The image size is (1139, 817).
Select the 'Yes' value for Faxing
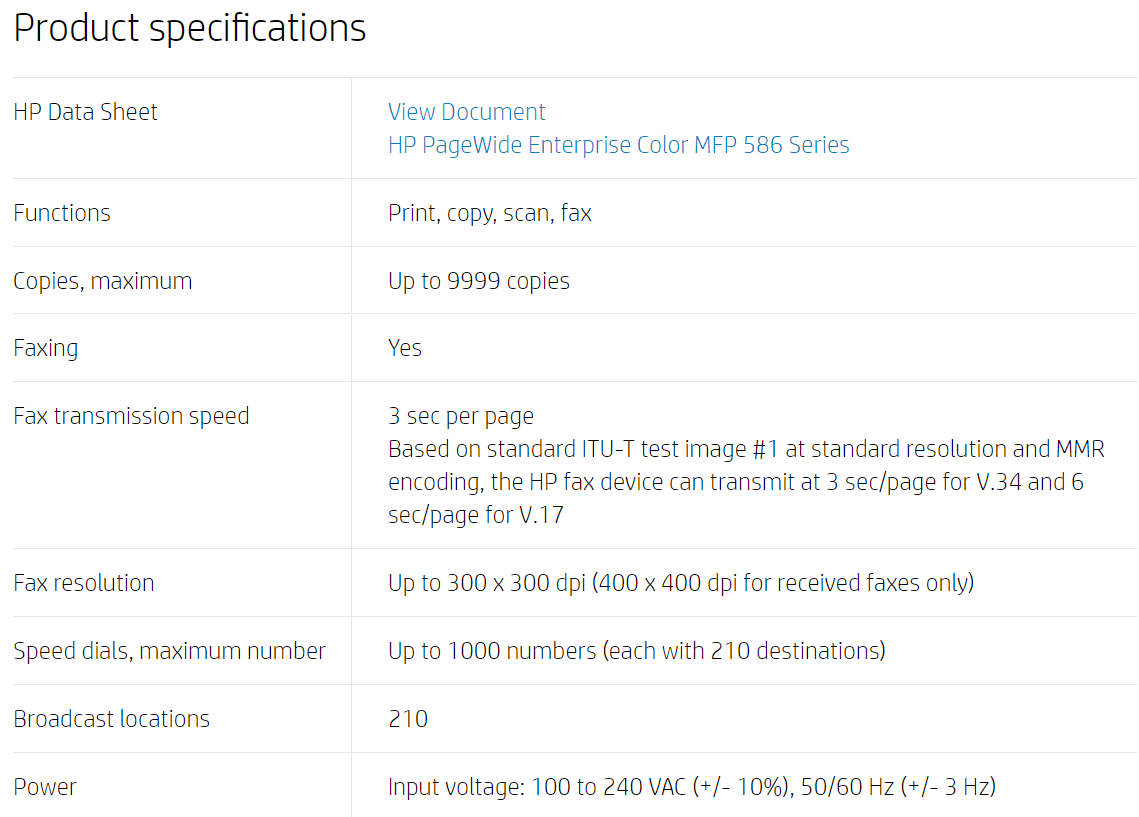(404, 348)
